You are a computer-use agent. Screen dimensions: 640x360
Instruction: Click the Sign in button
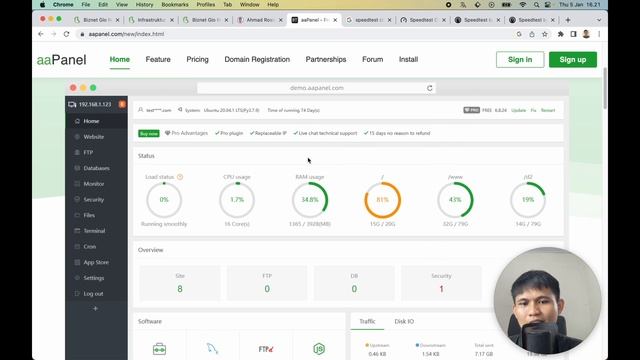(x=520, y=60)
